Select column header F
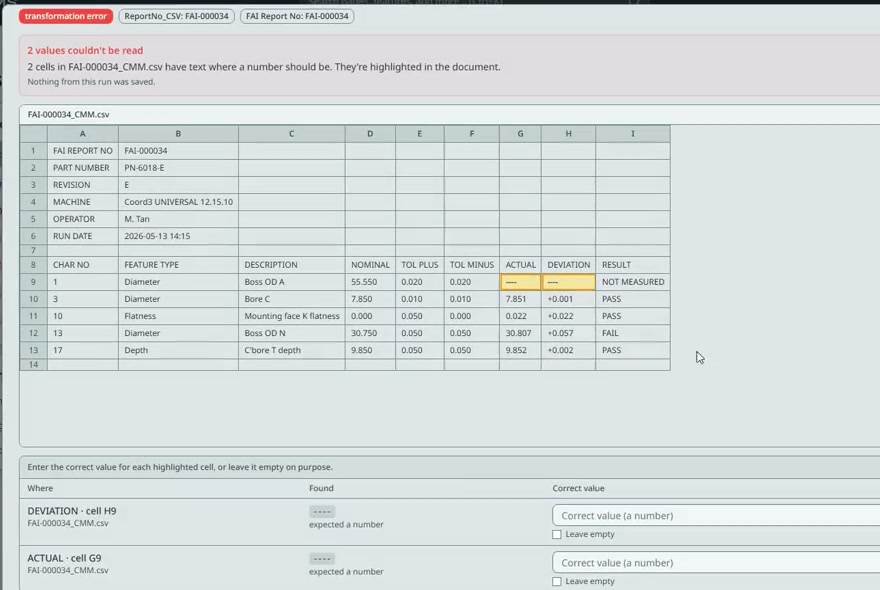This screenshot has height=590, width=880. click(x=471, y=134)
